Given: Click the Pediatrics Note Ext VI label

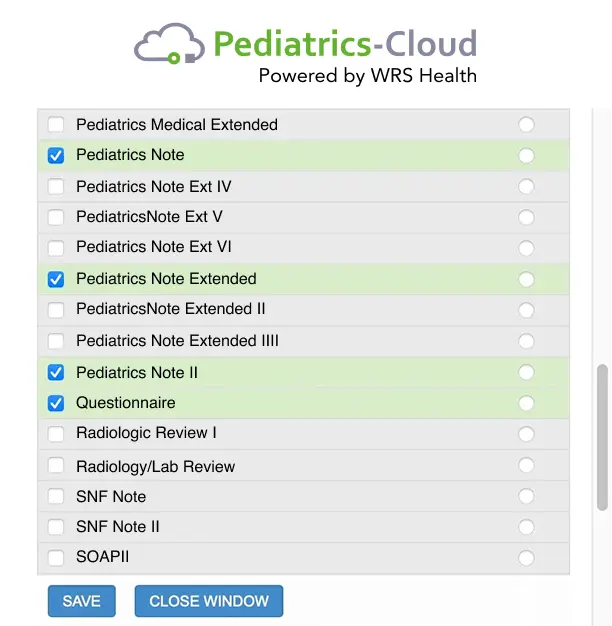Looking at the screenshot, I should tap(154, 247).
